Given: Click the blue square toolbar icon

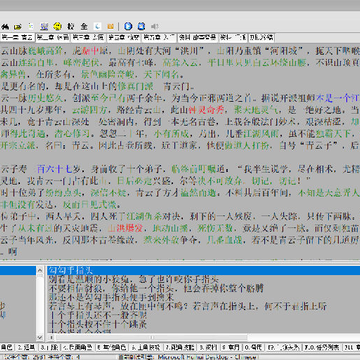Looking at the screenshot, I should (142, 26).
